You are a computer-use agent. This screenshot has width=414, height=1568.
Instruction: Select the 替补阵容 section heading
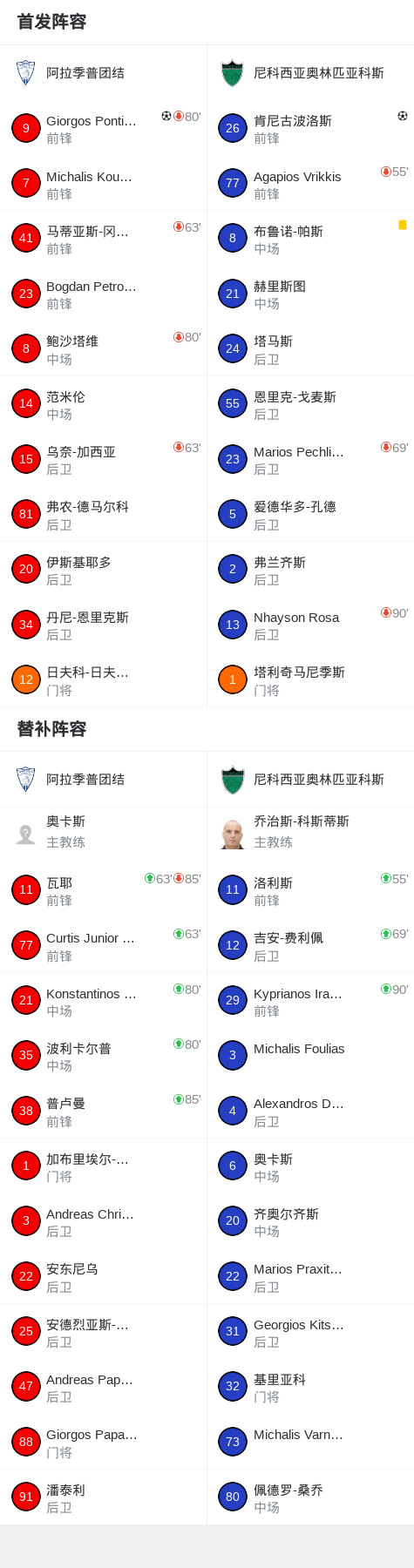(52, 729)
